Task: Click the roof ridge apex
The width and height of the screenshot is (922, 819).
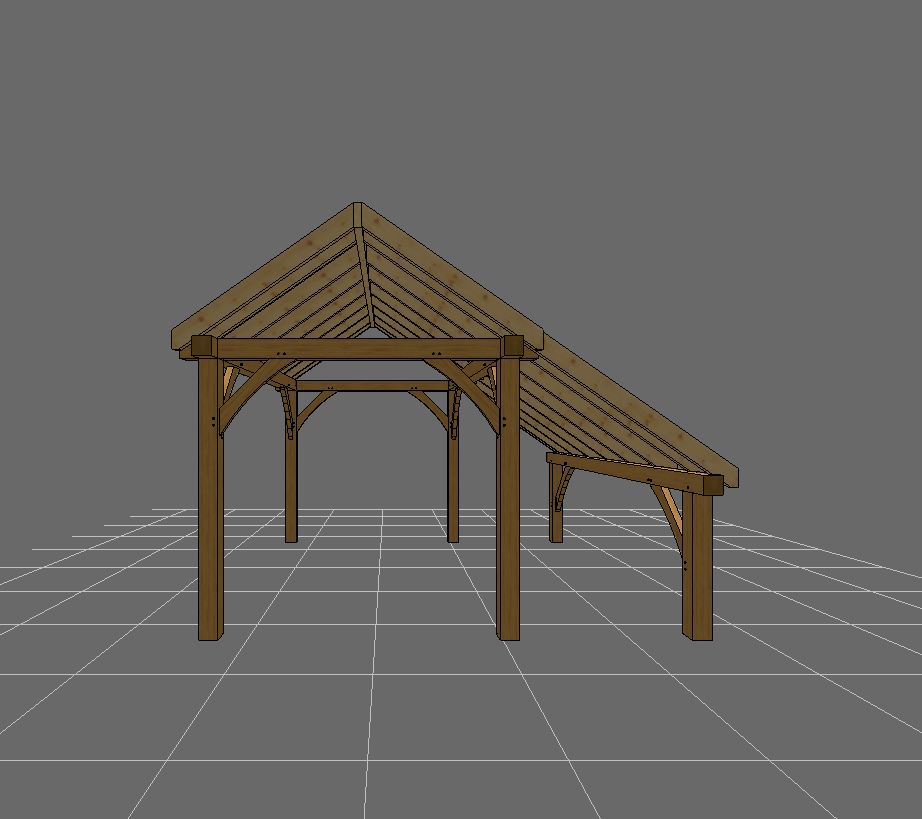Action: [x=357, y=208]
